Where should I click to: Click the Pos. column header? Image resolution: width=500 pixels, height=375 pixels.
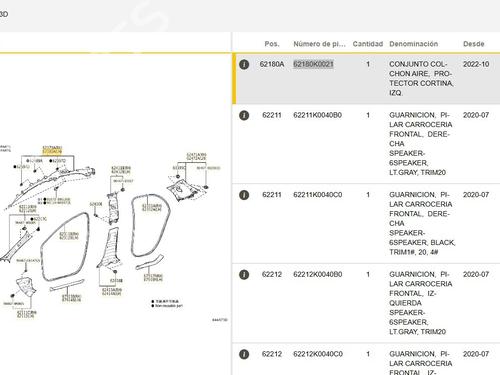point(272,44)
